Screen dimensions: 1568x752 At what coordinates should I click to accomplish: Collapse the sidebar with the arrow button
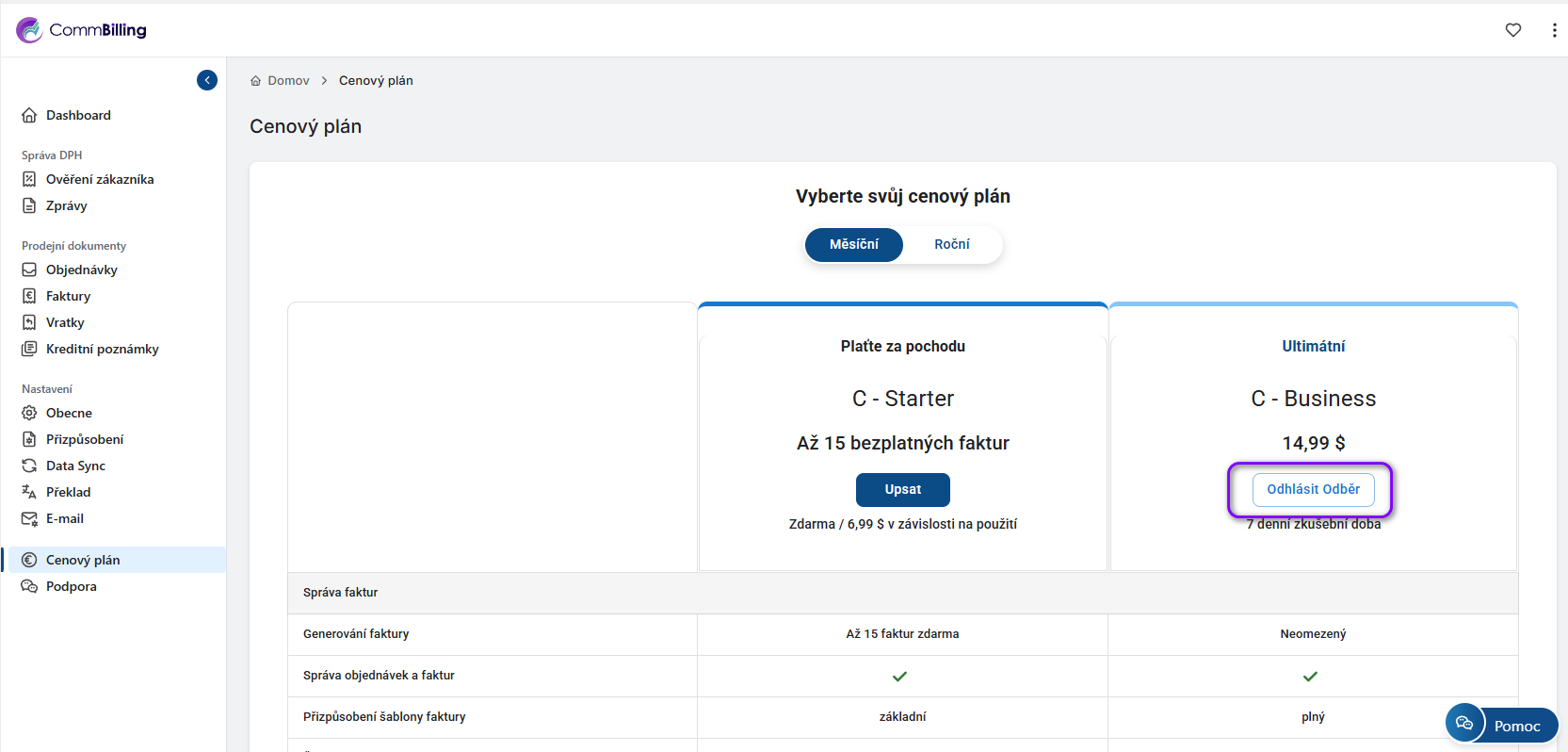[x=207, y=80]
